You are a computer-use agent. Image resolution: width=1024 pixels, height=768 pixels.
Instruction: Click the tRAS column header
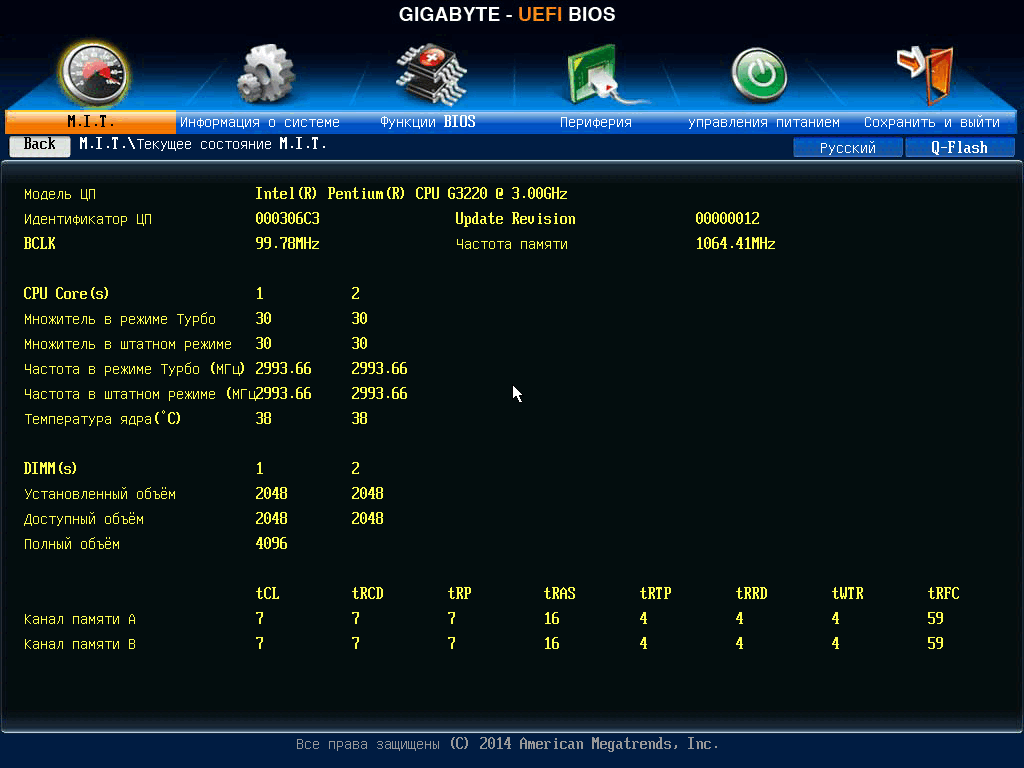point(559,593)
